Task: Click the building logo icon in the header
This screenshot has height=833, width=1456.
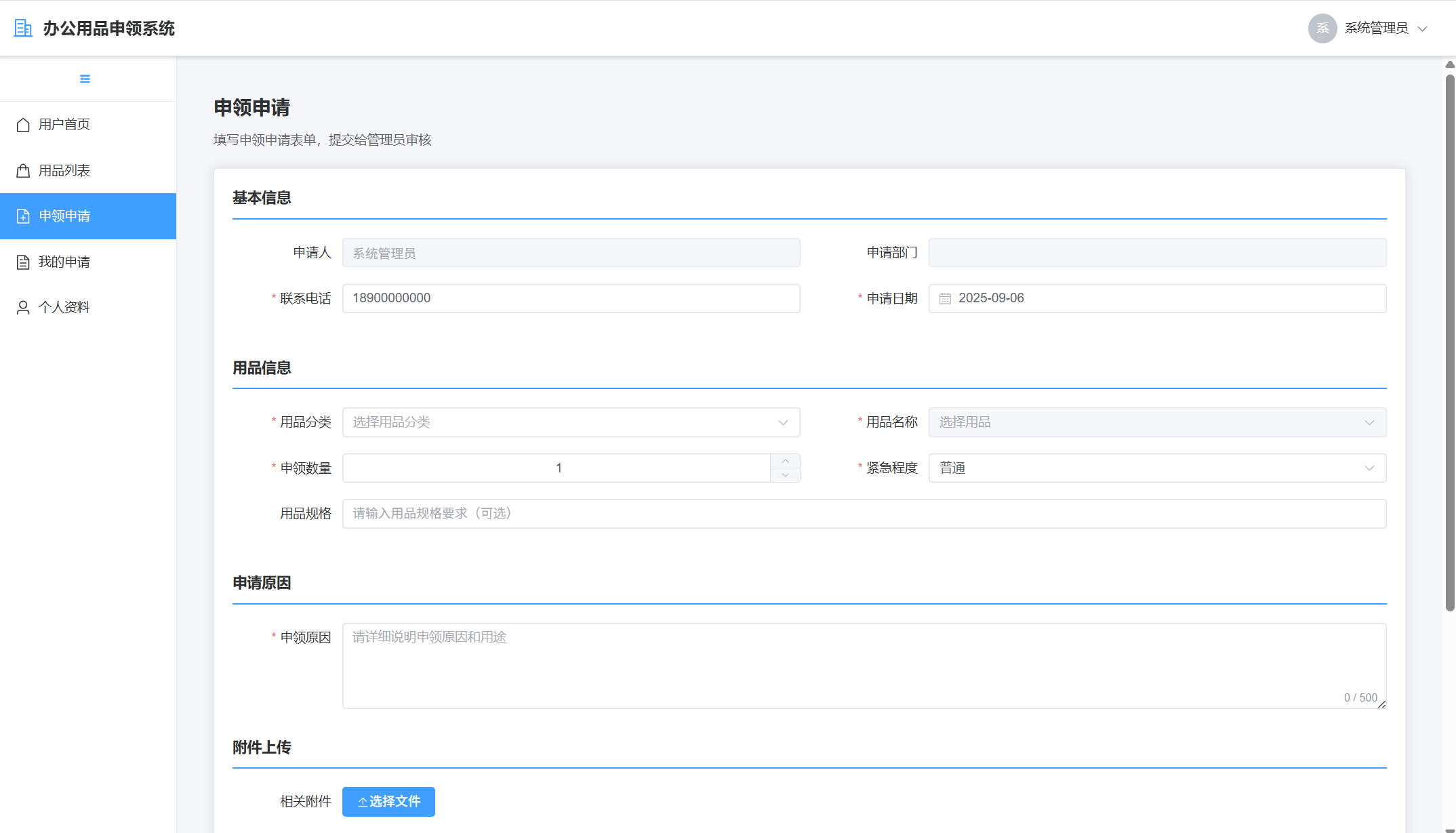Action: (x=23, y=28)
